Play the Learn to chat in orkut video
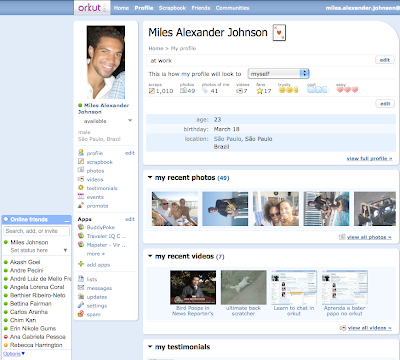 [294, 287]
